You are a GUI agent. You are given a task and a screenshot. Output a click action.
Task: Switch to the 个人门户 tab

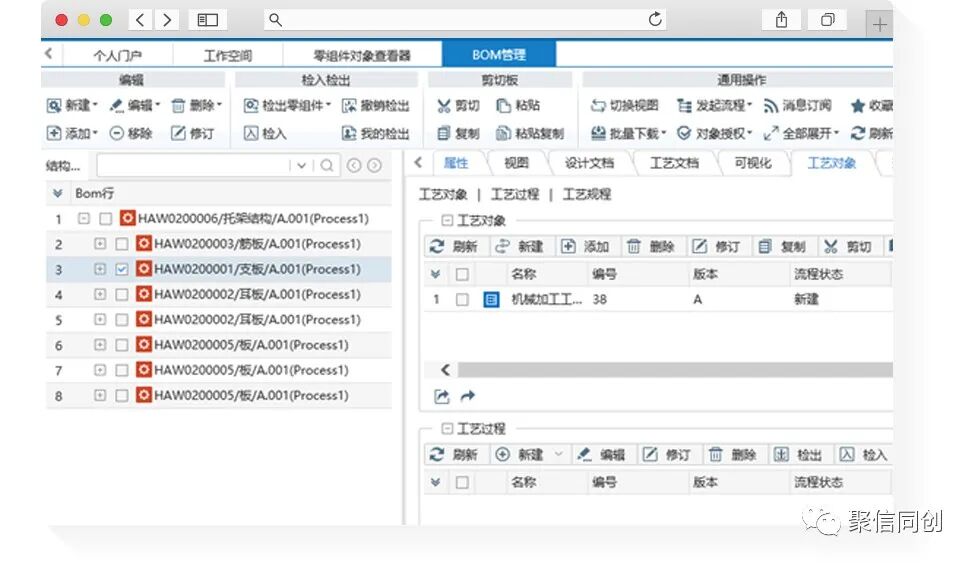point(118,55)
